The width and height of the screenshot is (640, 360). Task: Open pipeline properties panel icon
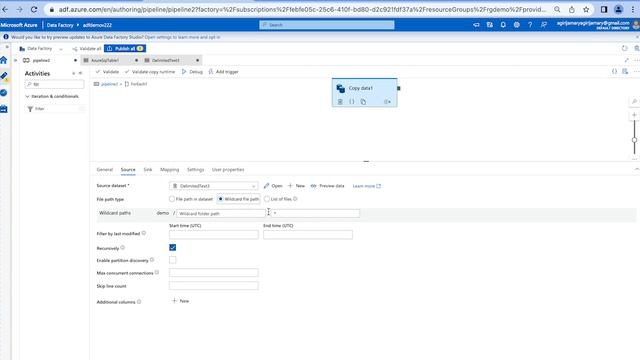[625, 71]
